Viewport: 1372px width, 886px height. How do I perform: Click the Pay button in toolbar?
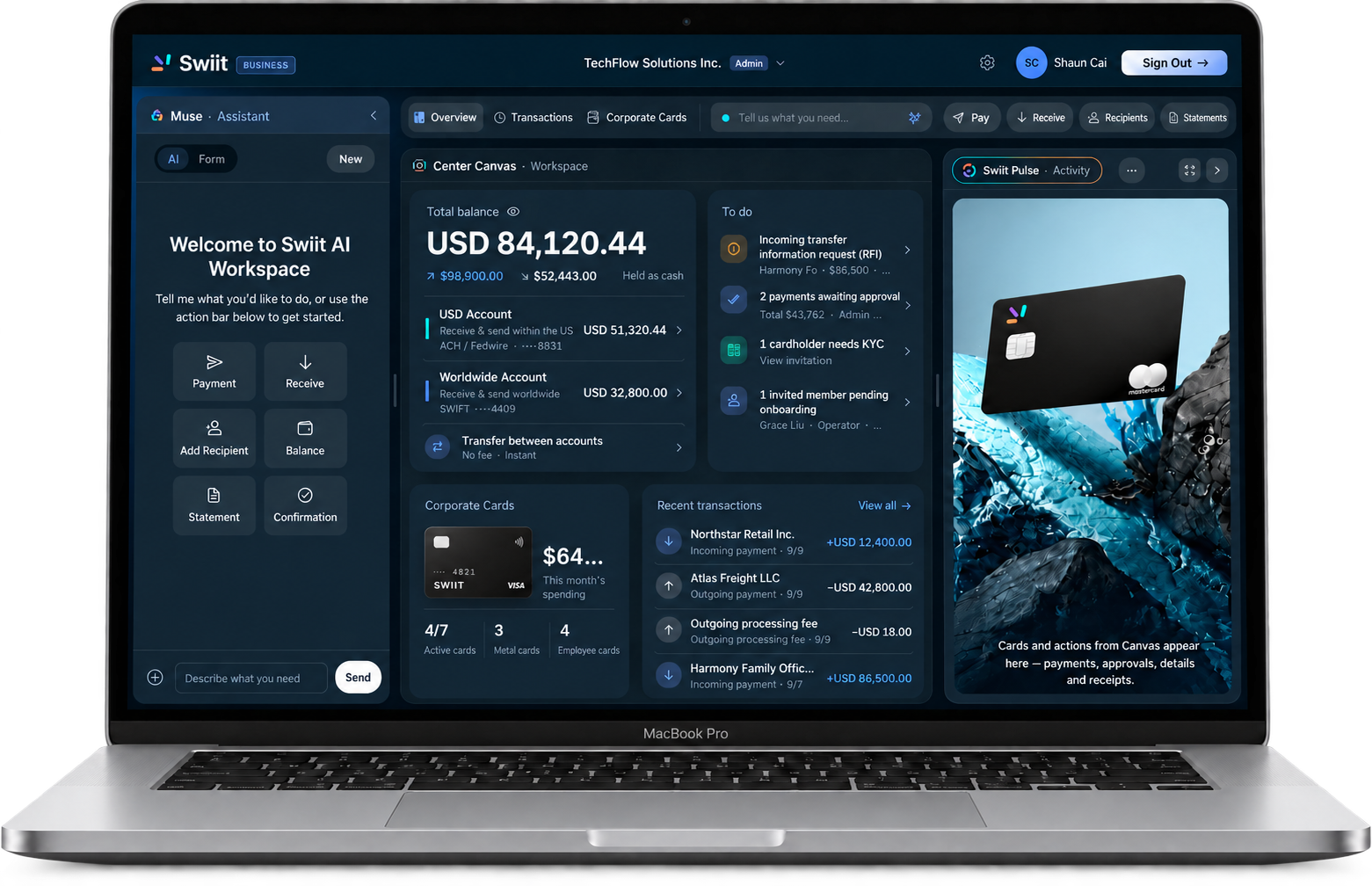(x=972, y=118)
